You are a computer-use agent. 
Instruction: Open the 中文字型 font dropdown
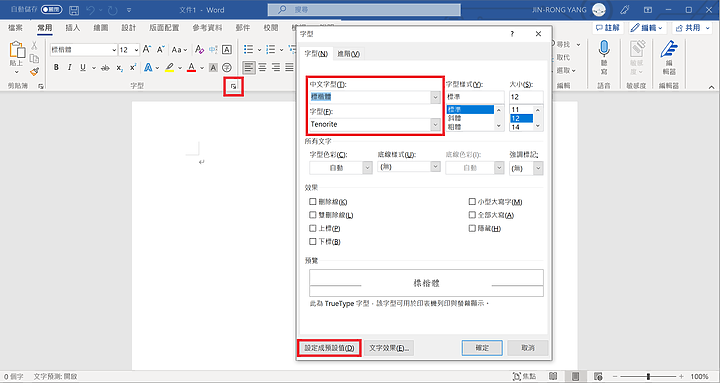[x=435, y=97]
